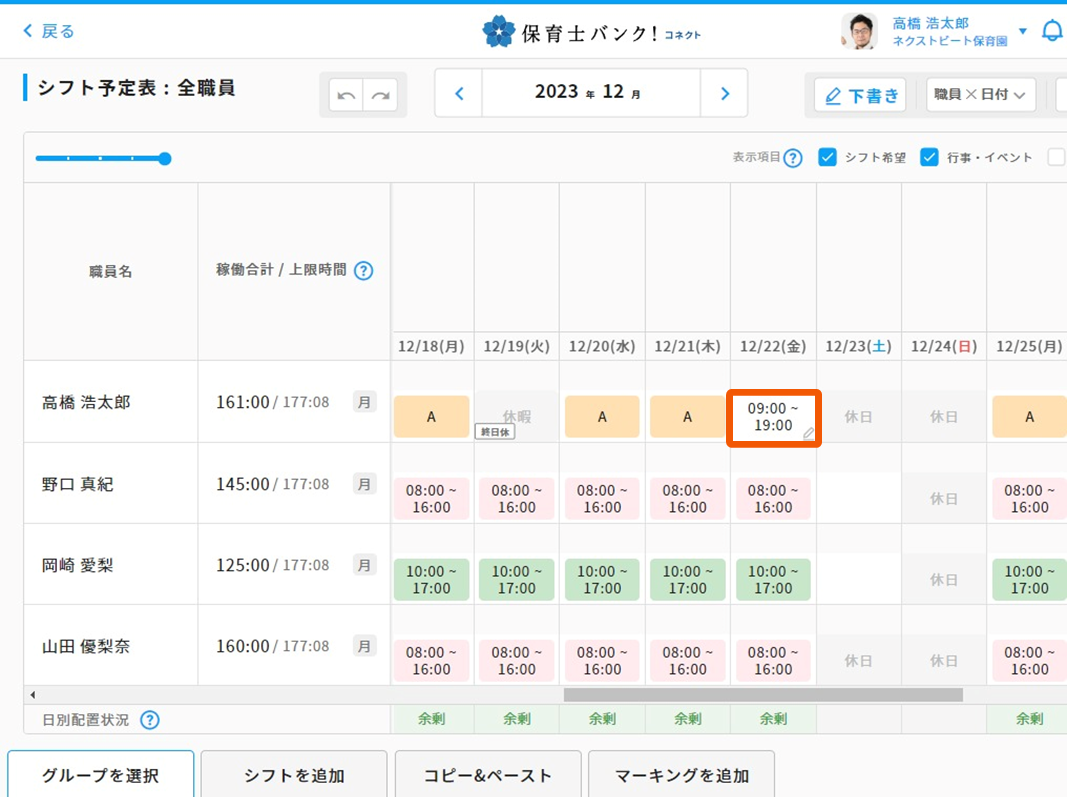
Task: Click help icon beside 稼働合計 / 上限時間
Action: click(364, 270)
